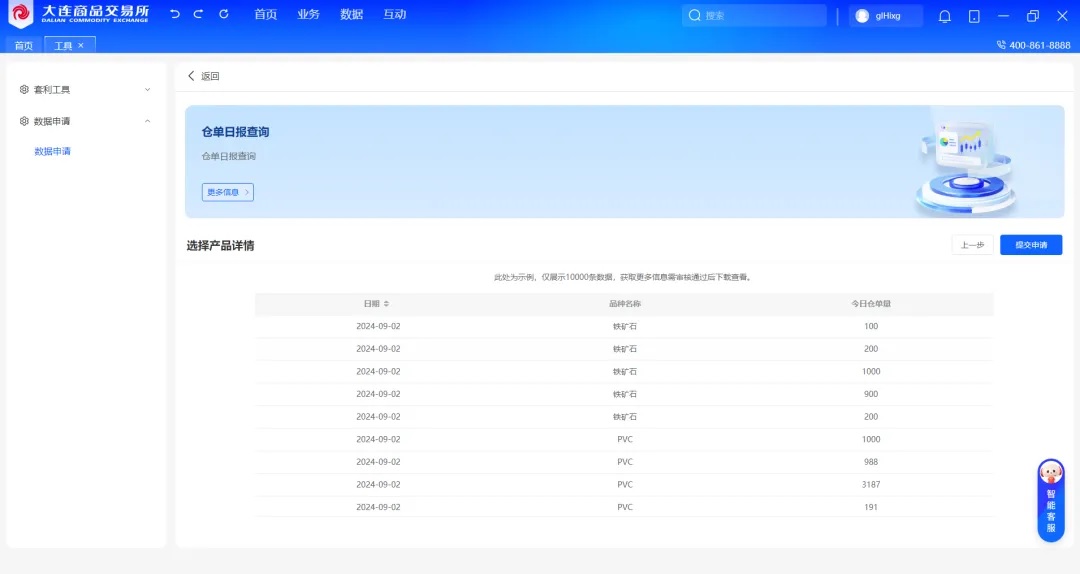Viewport: 1080px width, 574px height.
Task: Open the 智能客服 assistant
Action: [x=1050, y=500]
